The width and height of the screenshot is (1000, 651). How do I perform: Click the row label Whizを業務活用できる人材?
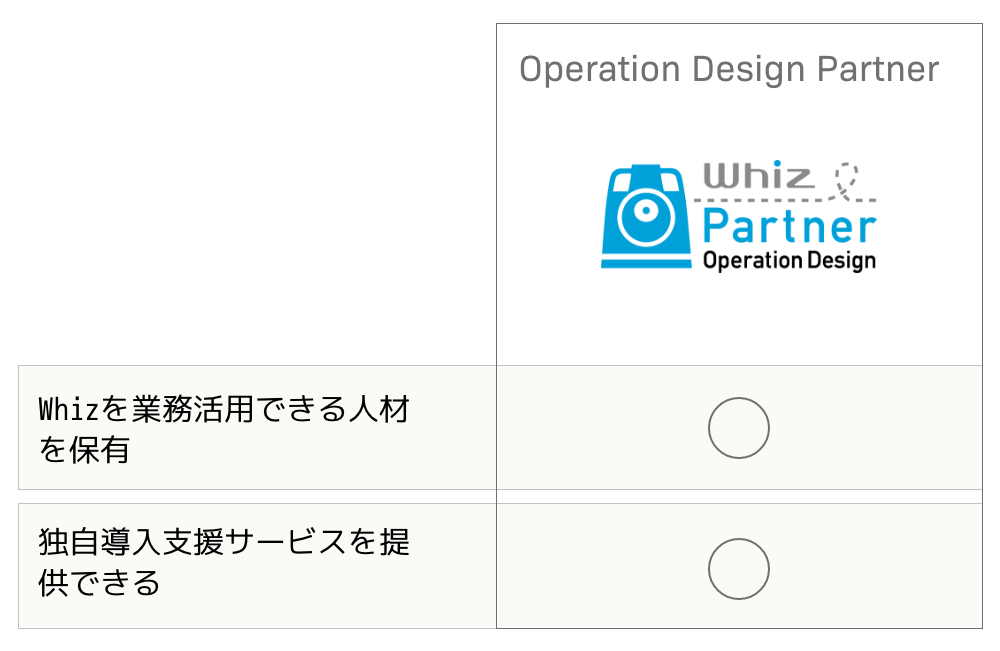coord(224,409)
